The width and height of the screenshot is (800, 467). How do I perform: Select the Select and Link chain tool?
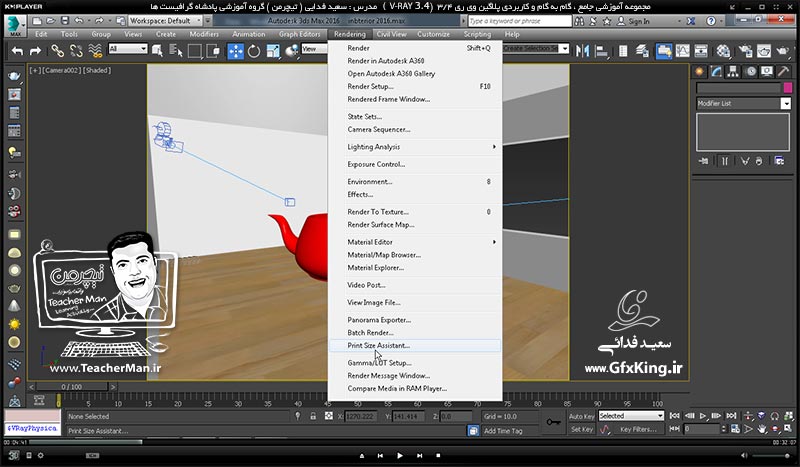click(x=57, y=51)
